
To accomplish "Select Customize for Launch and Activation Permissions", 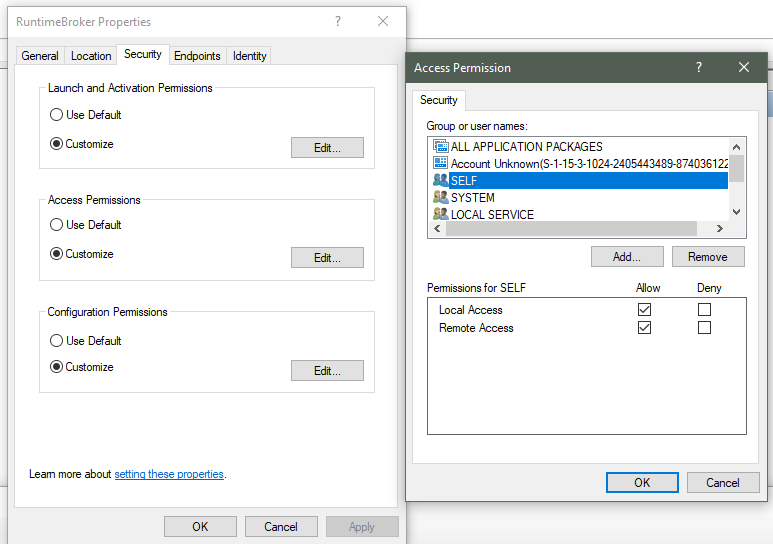I will pyautogui.click(x=56, y=144).
